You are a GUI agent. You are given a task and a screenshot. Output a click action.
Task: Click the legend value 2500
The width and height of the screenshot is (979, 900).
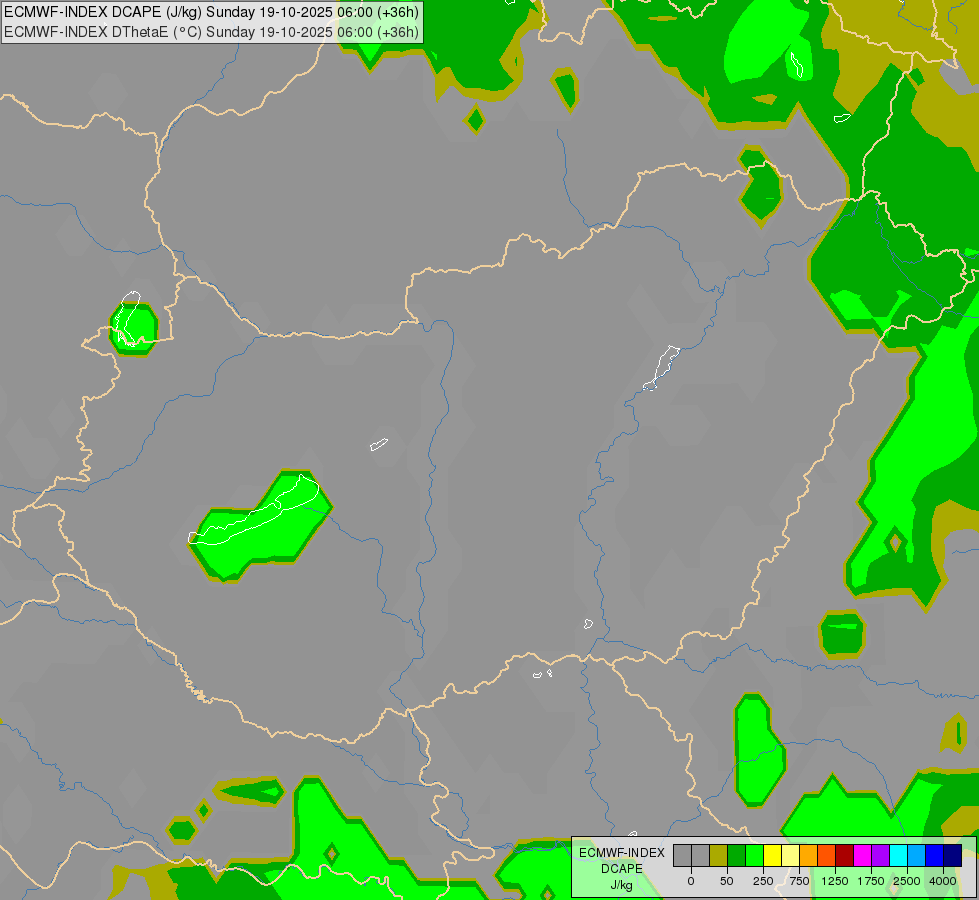pos(907,881)
